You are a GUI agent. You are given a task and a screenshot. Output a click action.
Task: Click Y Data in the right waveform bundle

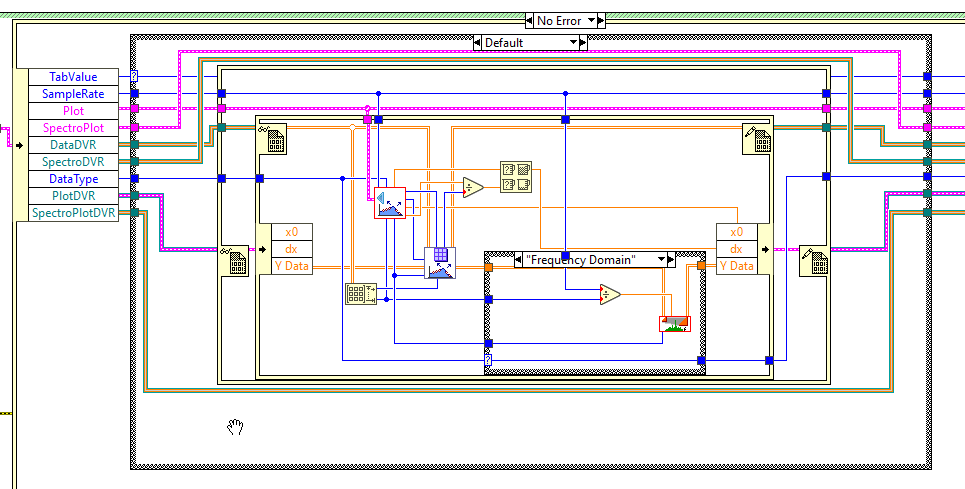(737, 266)
